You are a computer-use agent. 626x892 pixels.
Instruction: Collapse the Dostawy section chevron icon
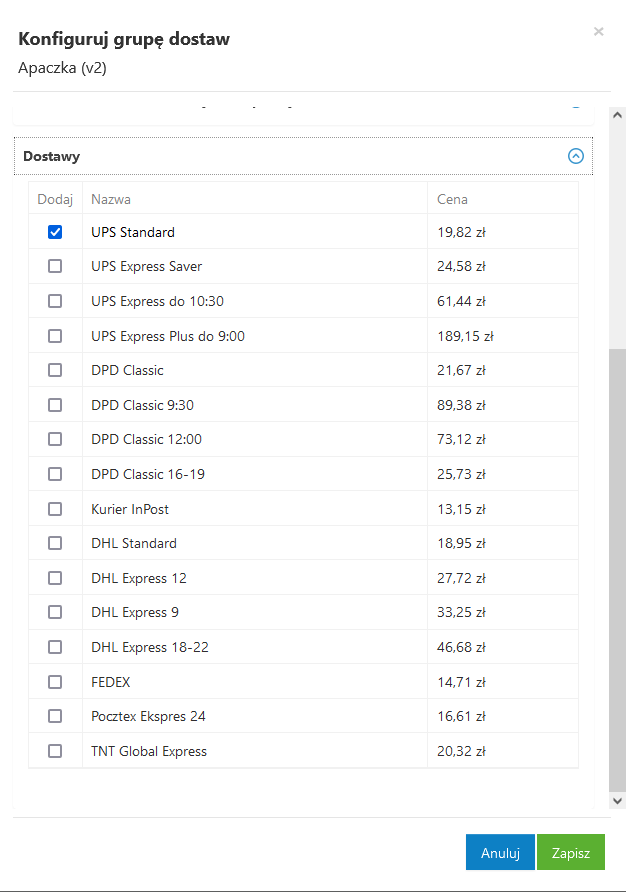tap(576, 156)
